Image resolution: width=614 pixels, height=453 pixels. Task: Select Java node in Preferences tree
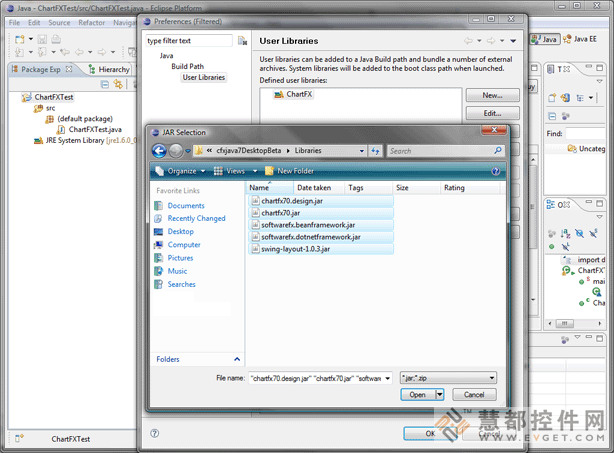[x=166, y=56]
